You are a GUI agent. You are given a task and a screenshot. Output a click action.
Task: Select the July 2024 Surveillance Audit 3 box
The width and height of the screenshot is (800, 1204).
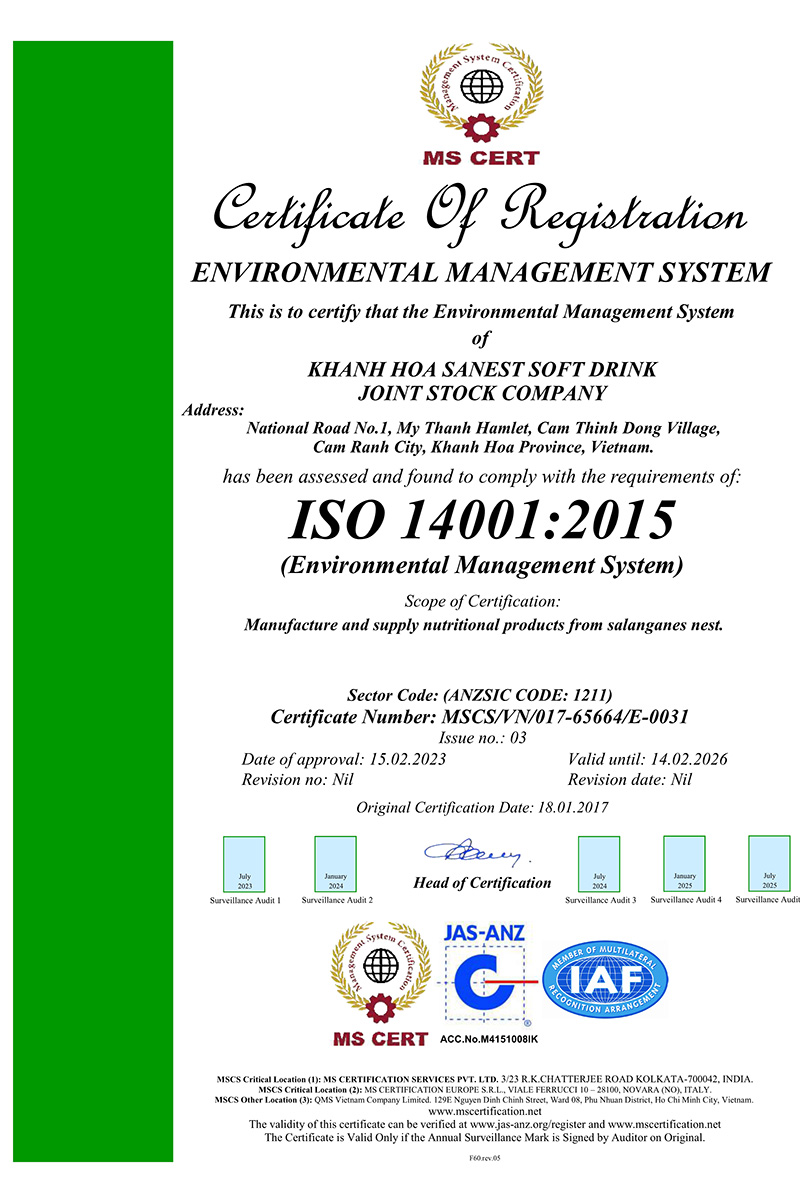(x=599, y=864)
